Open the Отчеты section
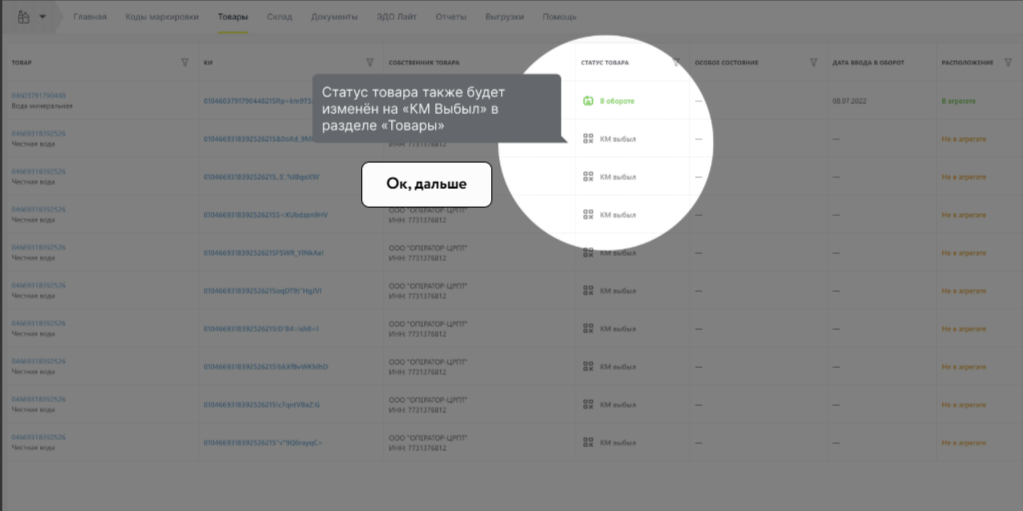 (451, 17)
